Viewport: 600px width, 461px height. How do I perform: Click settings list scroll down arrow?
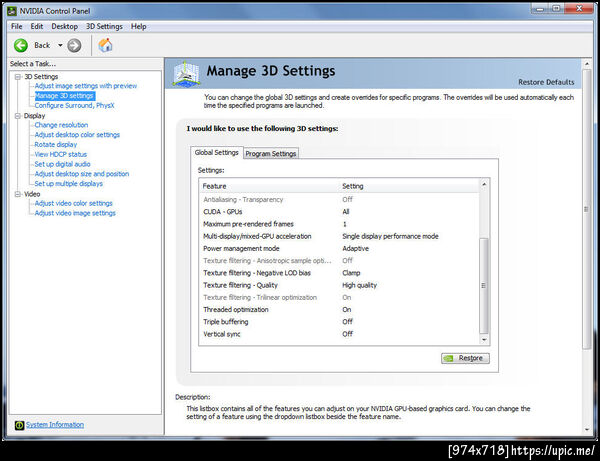[x=484, y=340]
